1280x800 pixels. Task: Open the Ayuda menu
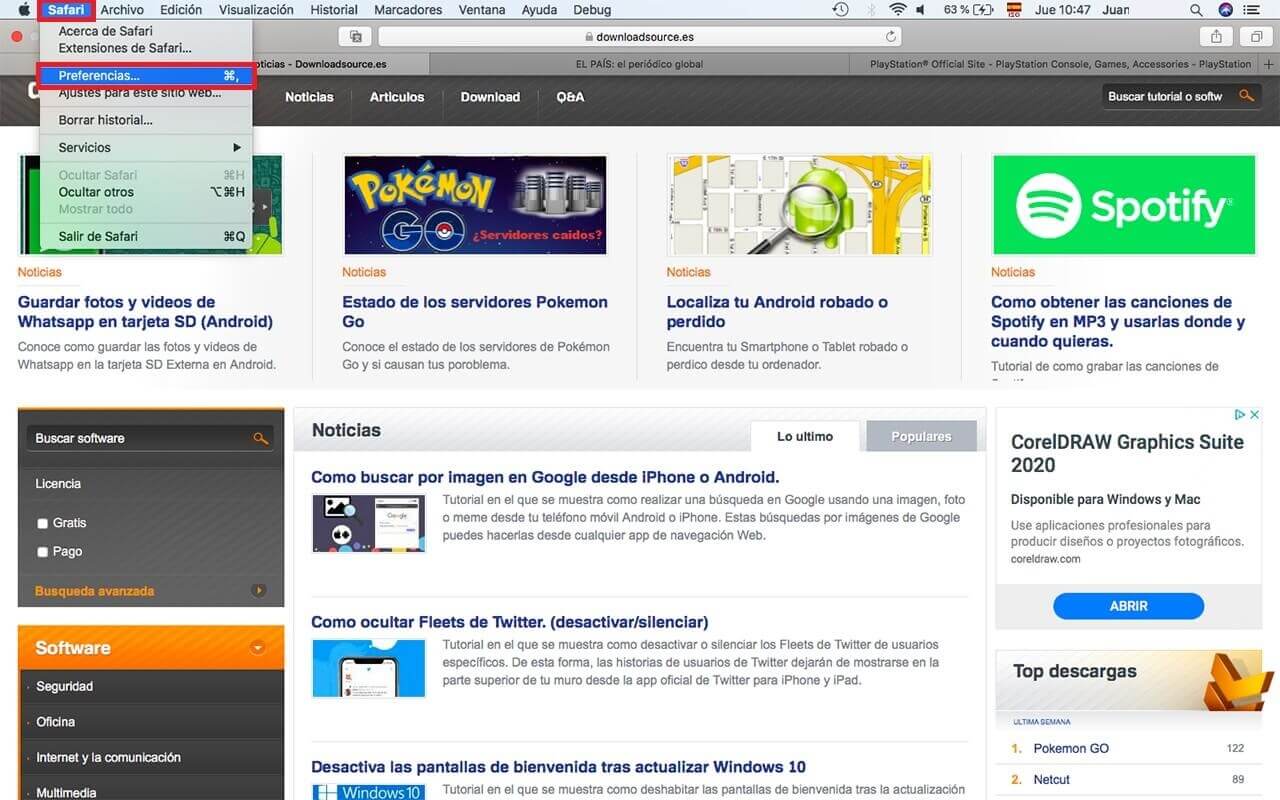point(540,10)
